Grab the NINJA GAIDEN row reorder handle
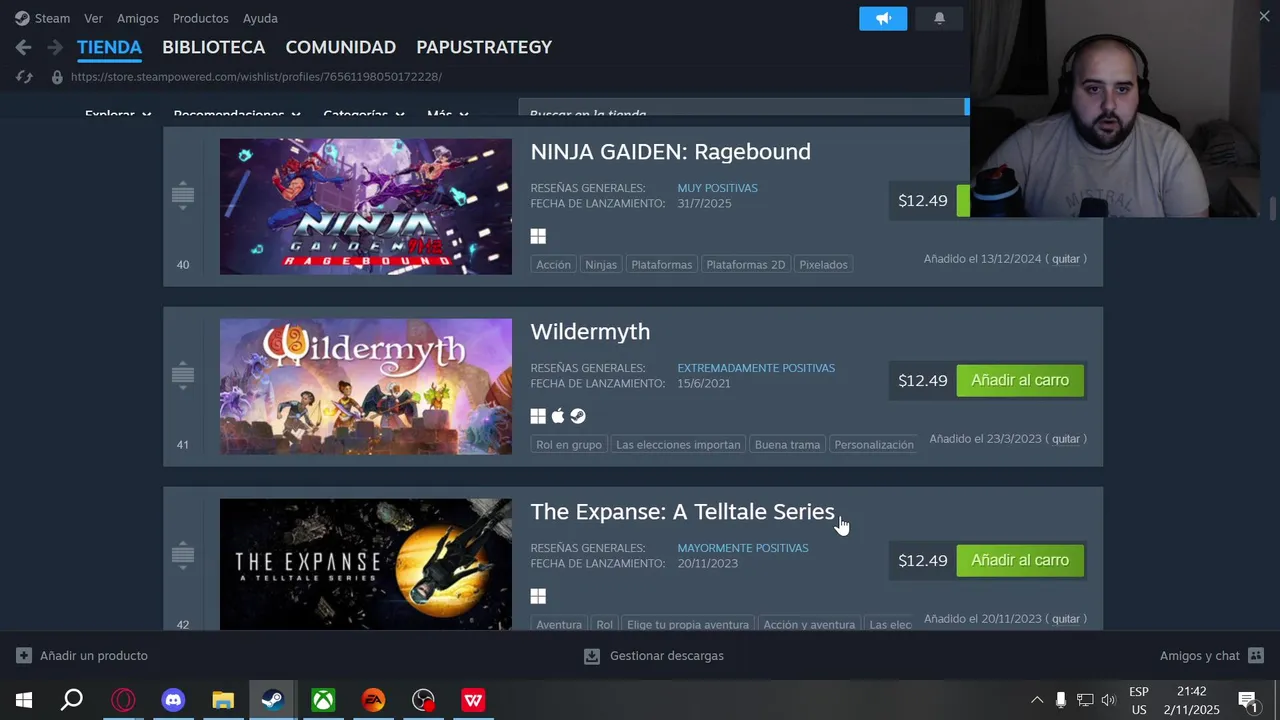 pos(182,195)
